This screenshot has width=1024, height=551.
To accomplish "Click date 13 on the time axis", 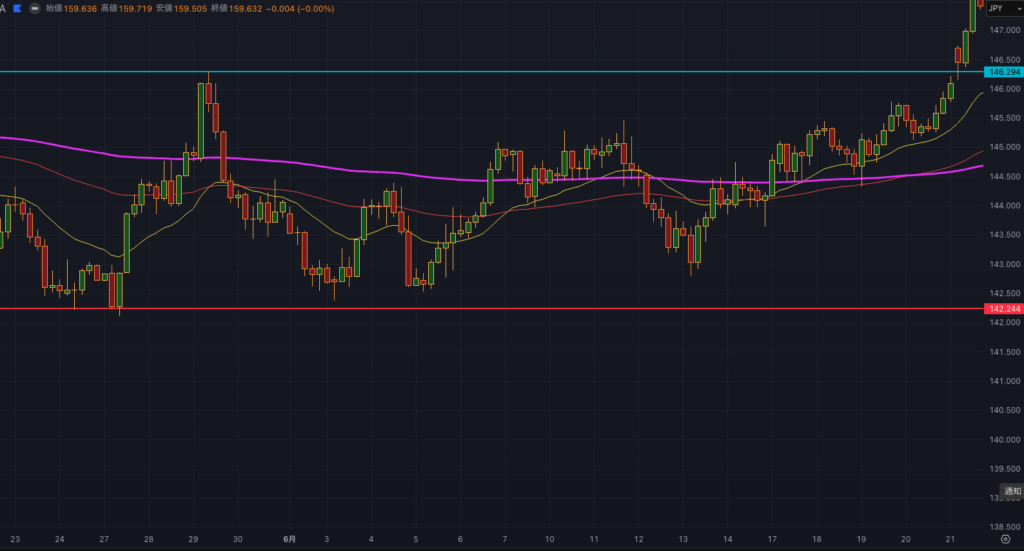I will pyautogui.click(x=683, y=539).
